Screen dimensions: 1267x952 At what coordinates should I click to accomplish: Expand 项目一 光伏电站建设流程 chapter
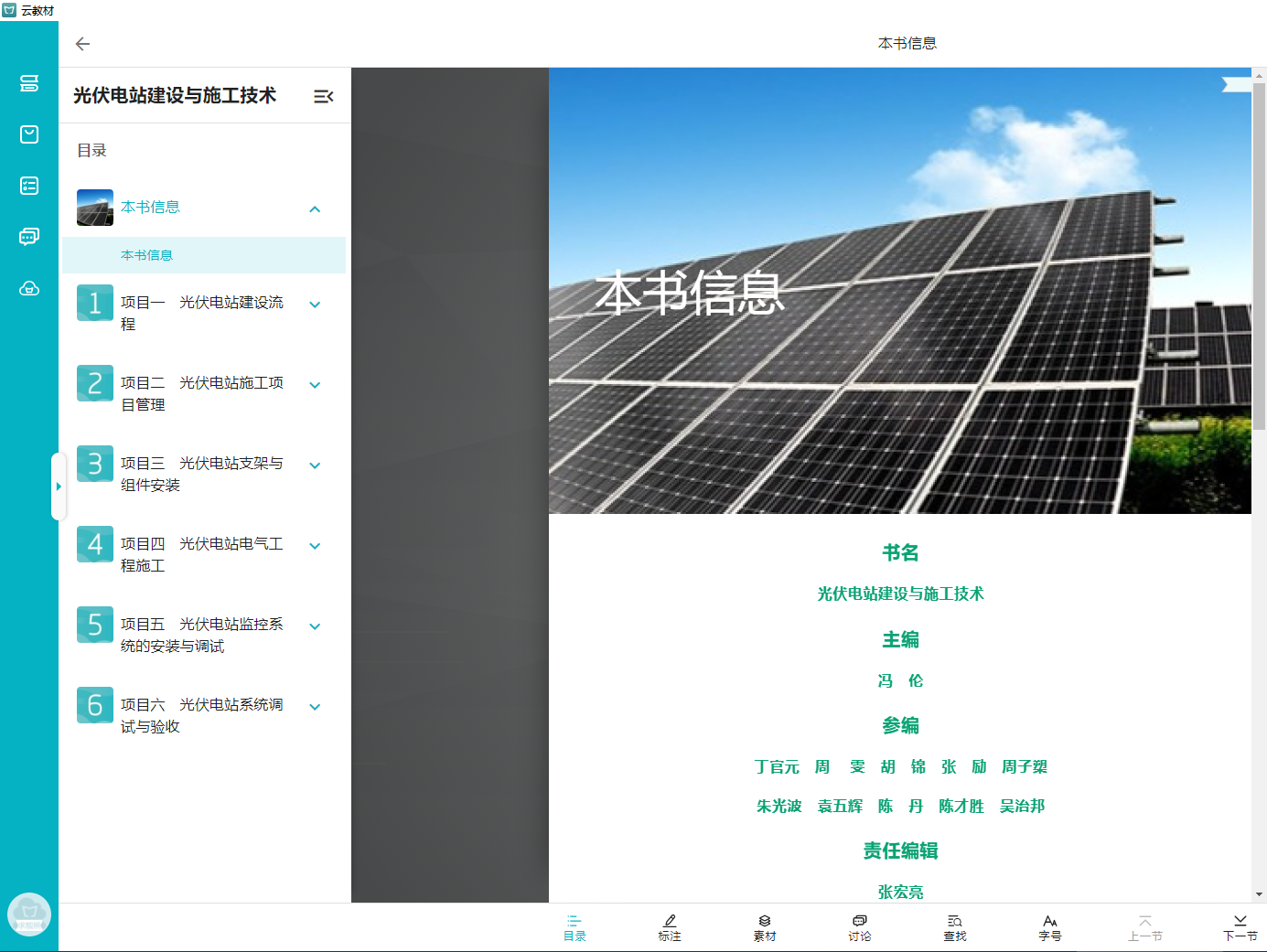[x=315, y=305]
